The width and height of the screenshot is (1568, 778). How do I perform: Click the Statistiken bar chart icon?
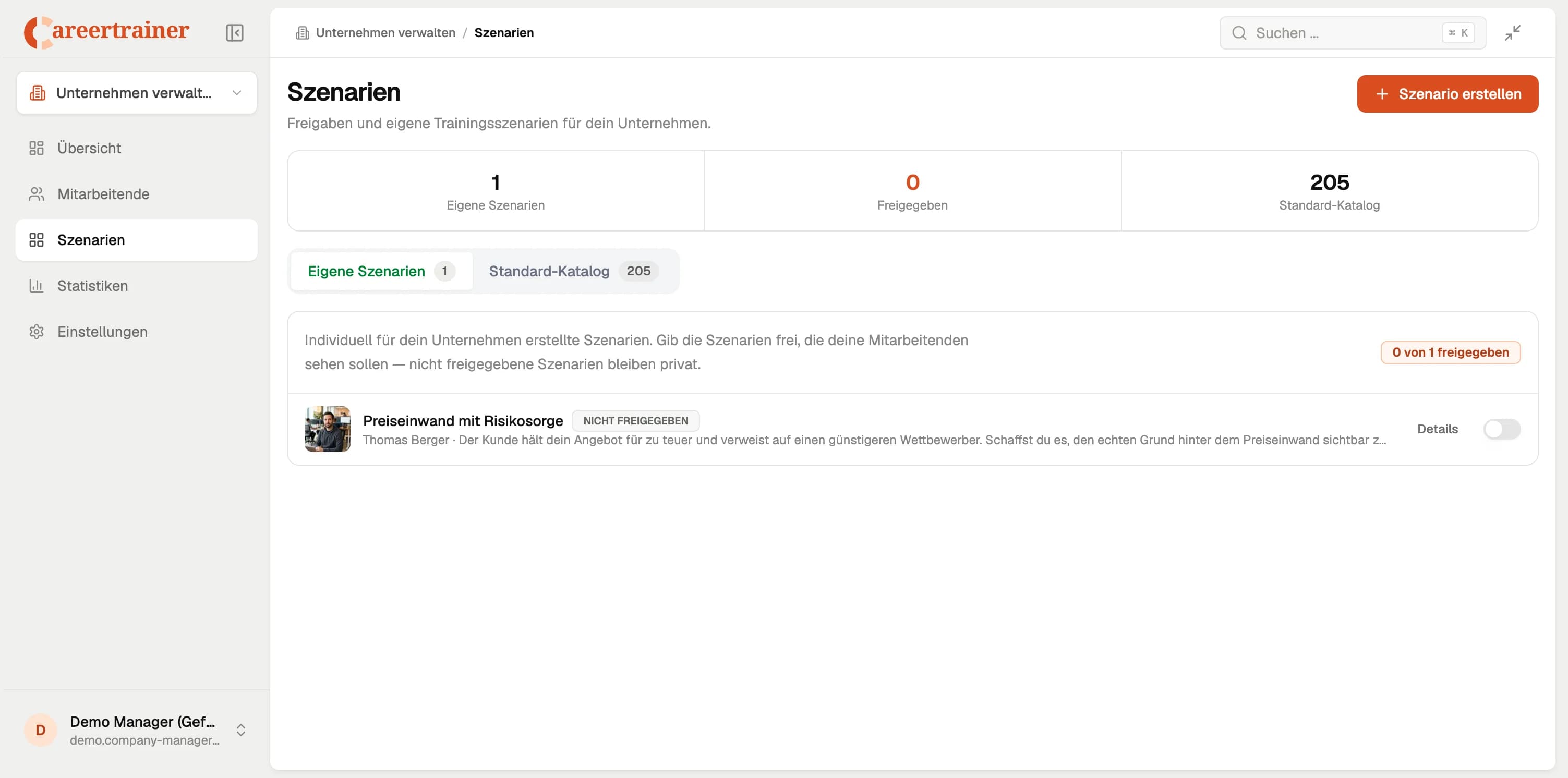(x=37, y=286)
